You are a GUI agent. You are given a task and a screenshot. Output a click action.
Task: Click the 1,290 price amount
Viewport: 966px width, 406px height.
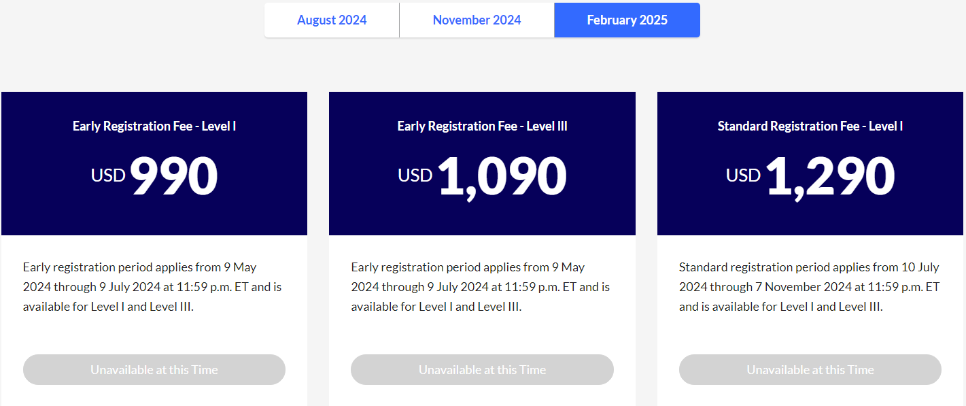tap(830, 176)
